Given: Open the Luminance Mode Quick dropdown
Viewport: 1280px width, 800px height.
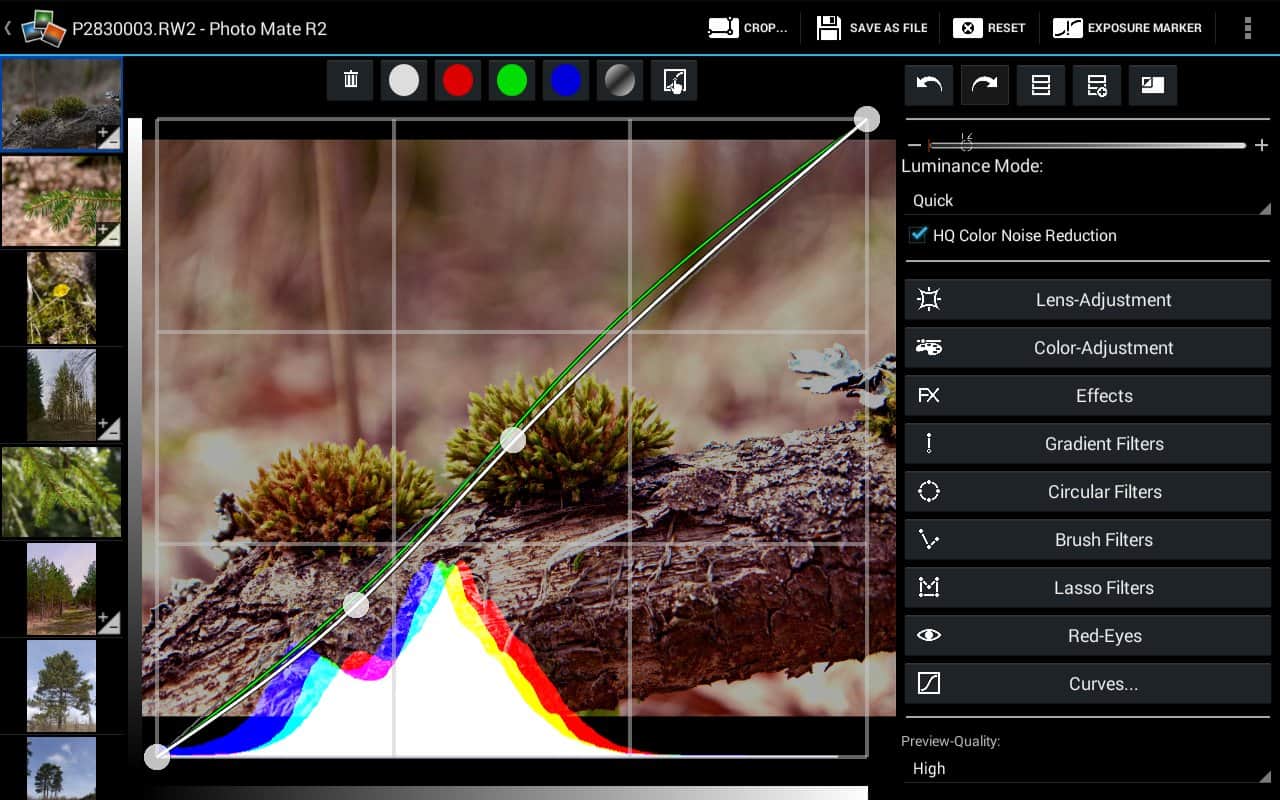Looking at the screenshot, I should pos(1086,201).
